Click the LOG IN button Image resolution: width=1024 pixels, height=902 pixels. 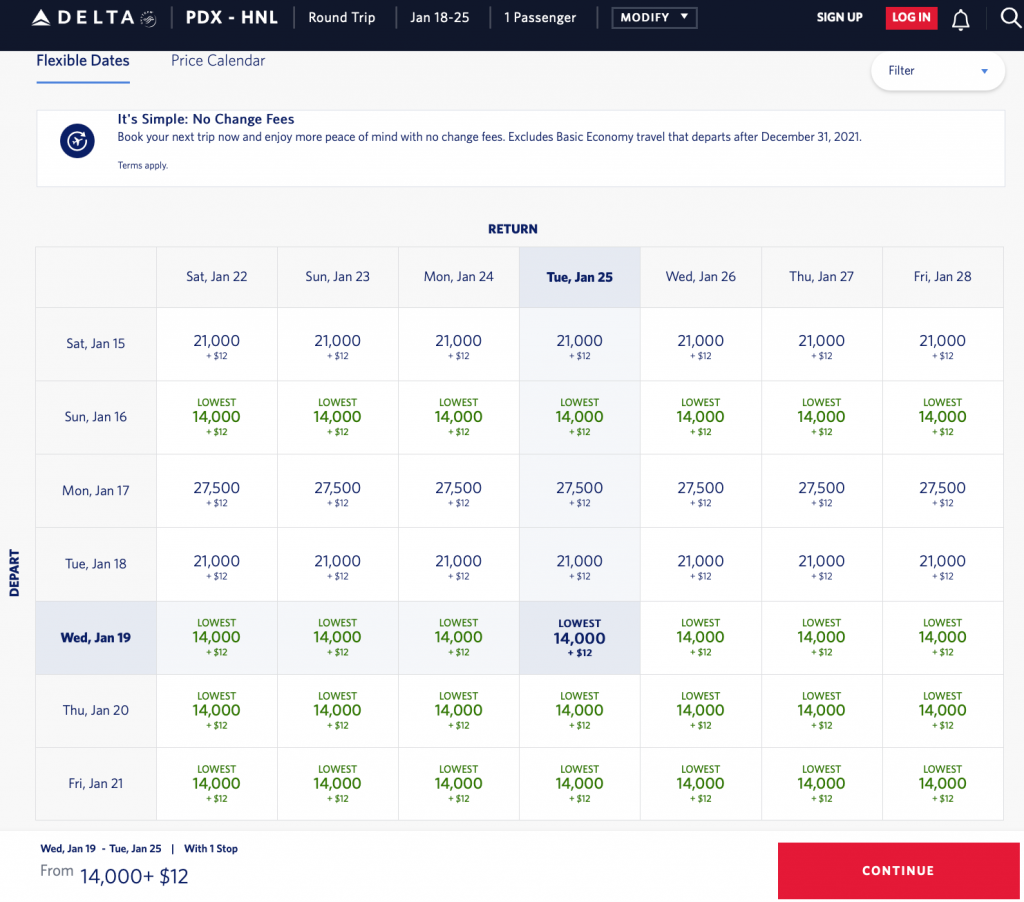point(910,18)
